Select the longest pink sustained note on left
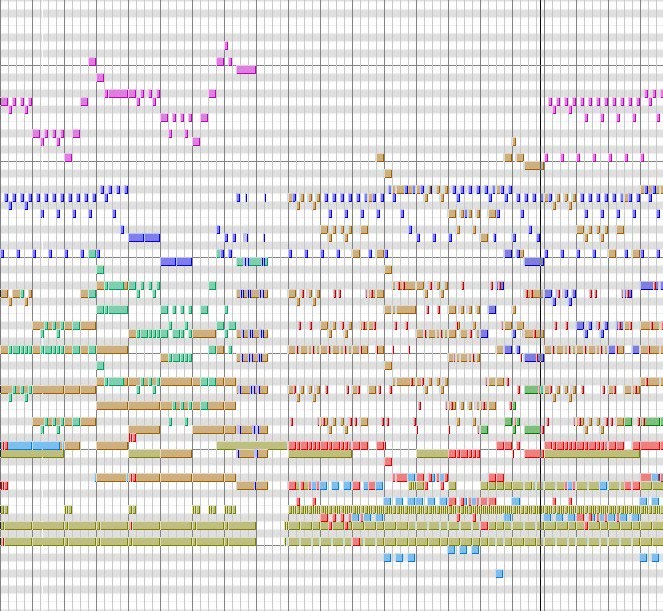663x611 pixels. [x=118, y=93]
